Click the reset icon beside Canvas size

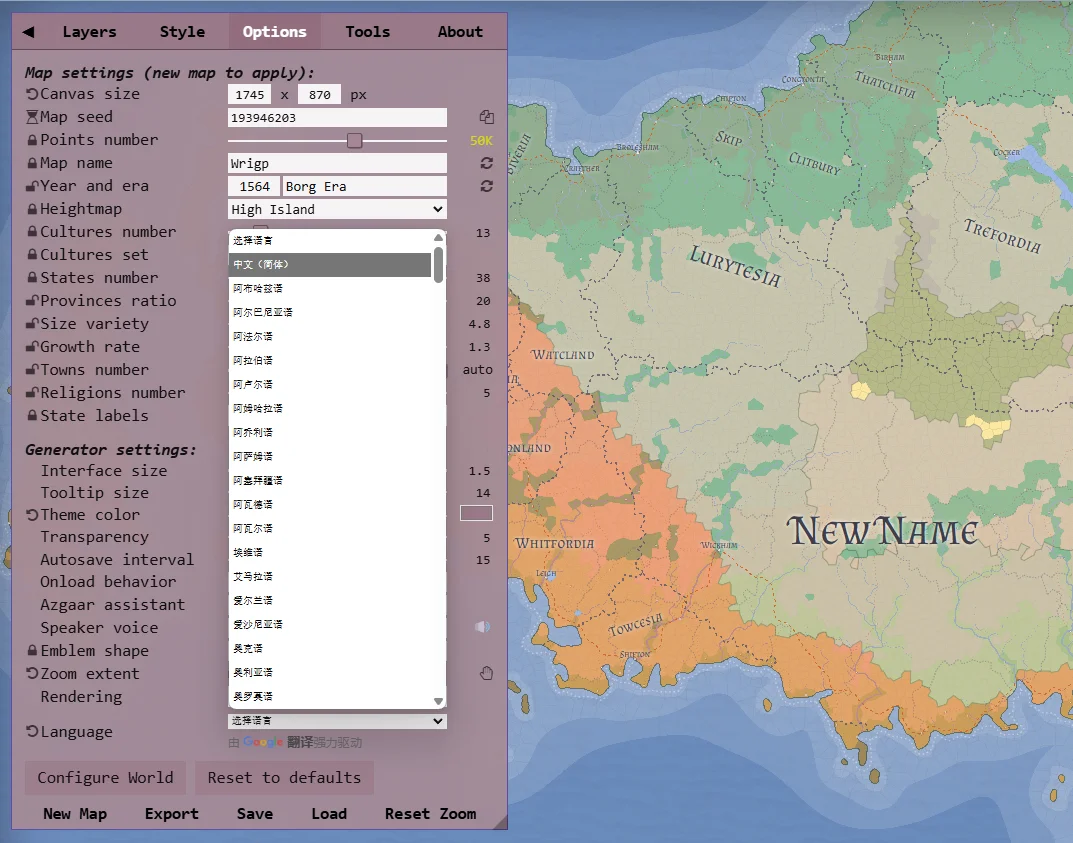click(29, 93)
